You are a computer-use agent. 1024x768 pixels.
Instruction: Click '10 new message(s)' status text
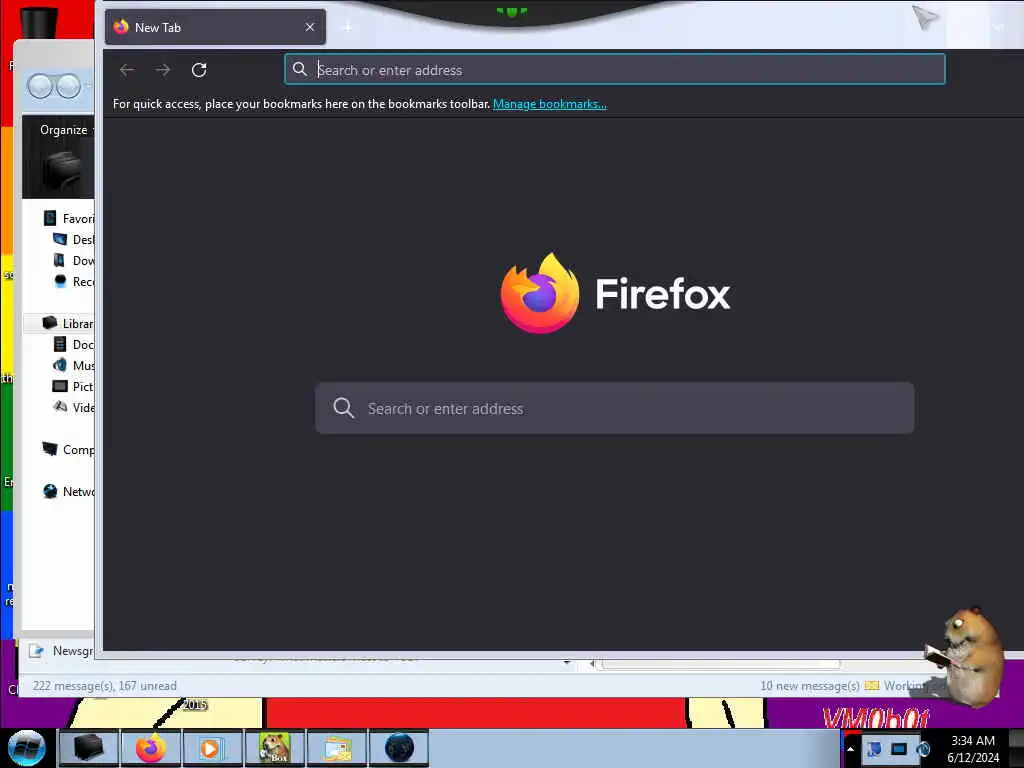tap(810, 686)
